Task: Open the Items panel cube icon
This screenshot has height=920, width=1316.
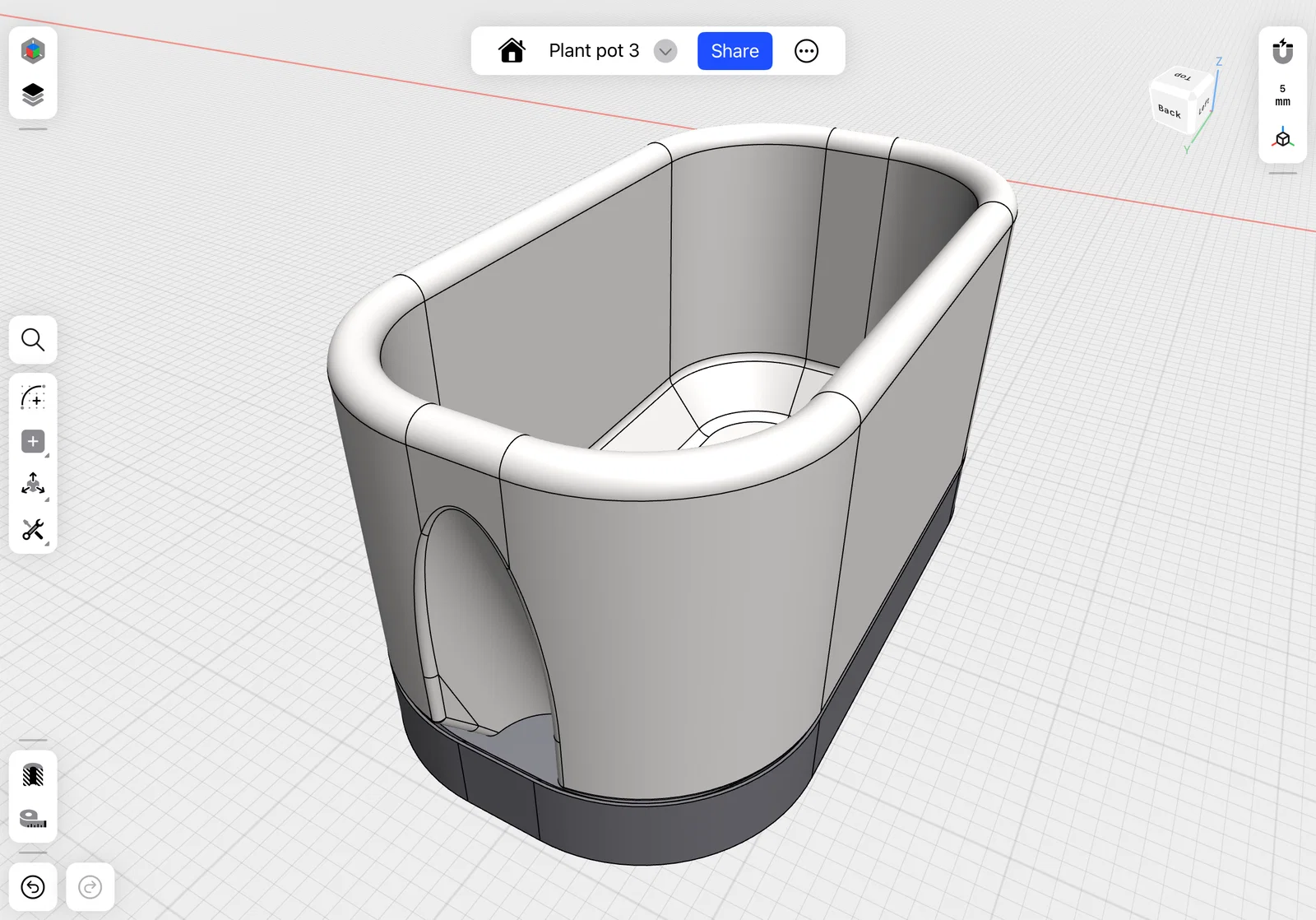Action: (33, 51)
